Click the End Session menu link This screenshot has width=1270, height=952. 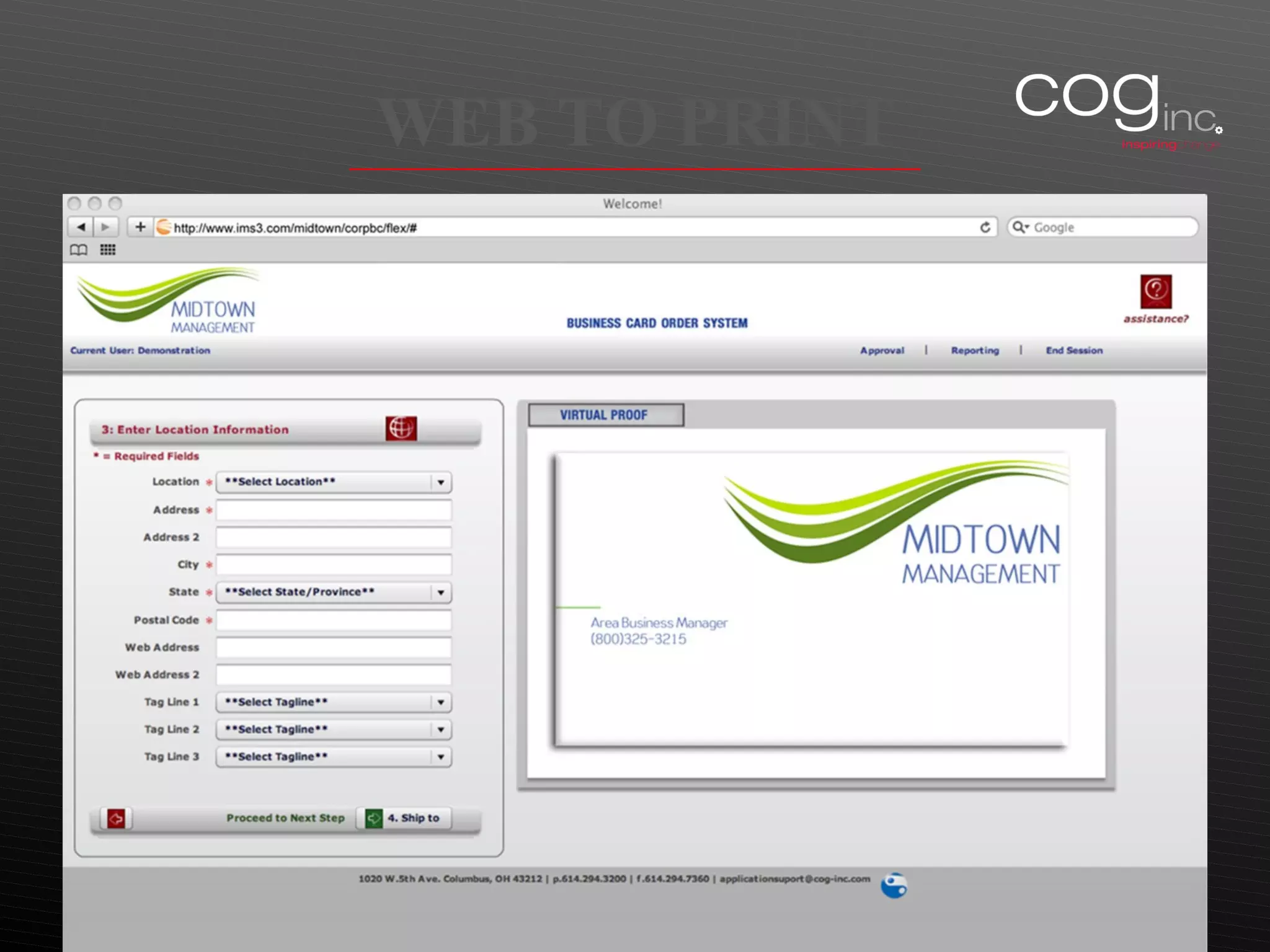click(1074, 351)
